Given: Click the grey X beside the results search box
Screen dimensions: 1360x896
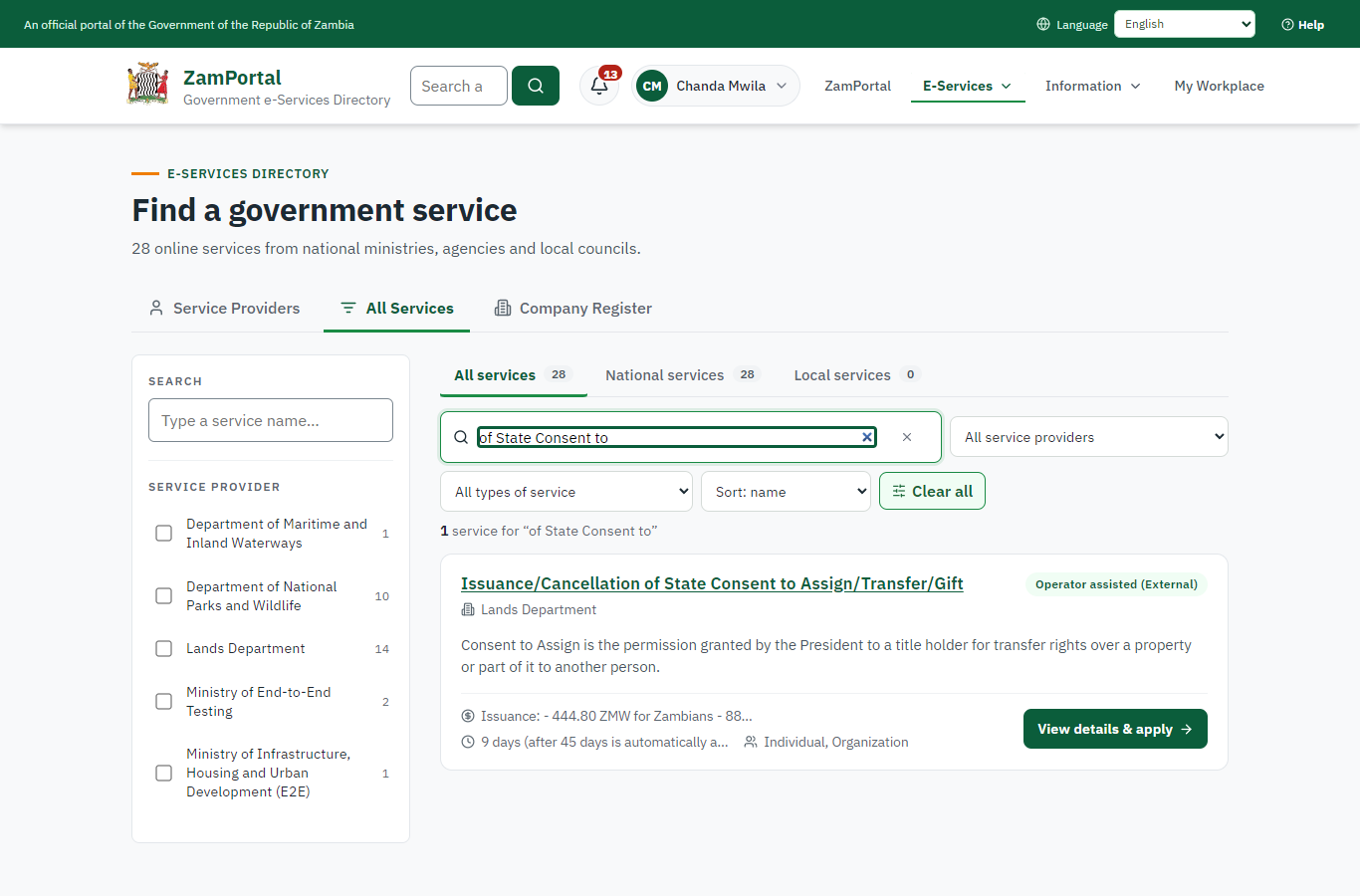Looking at the screenshot, I should 907,437.
